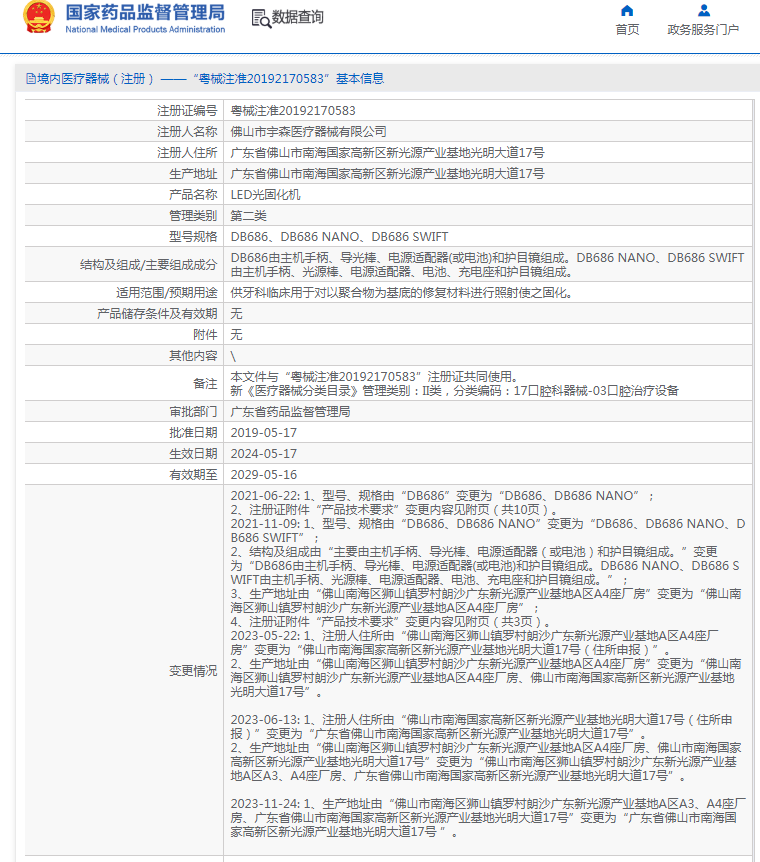
Task: Select registration number 粤械注准20192170583 value cell
Action: pyautogui.click(x=487, y=110)
